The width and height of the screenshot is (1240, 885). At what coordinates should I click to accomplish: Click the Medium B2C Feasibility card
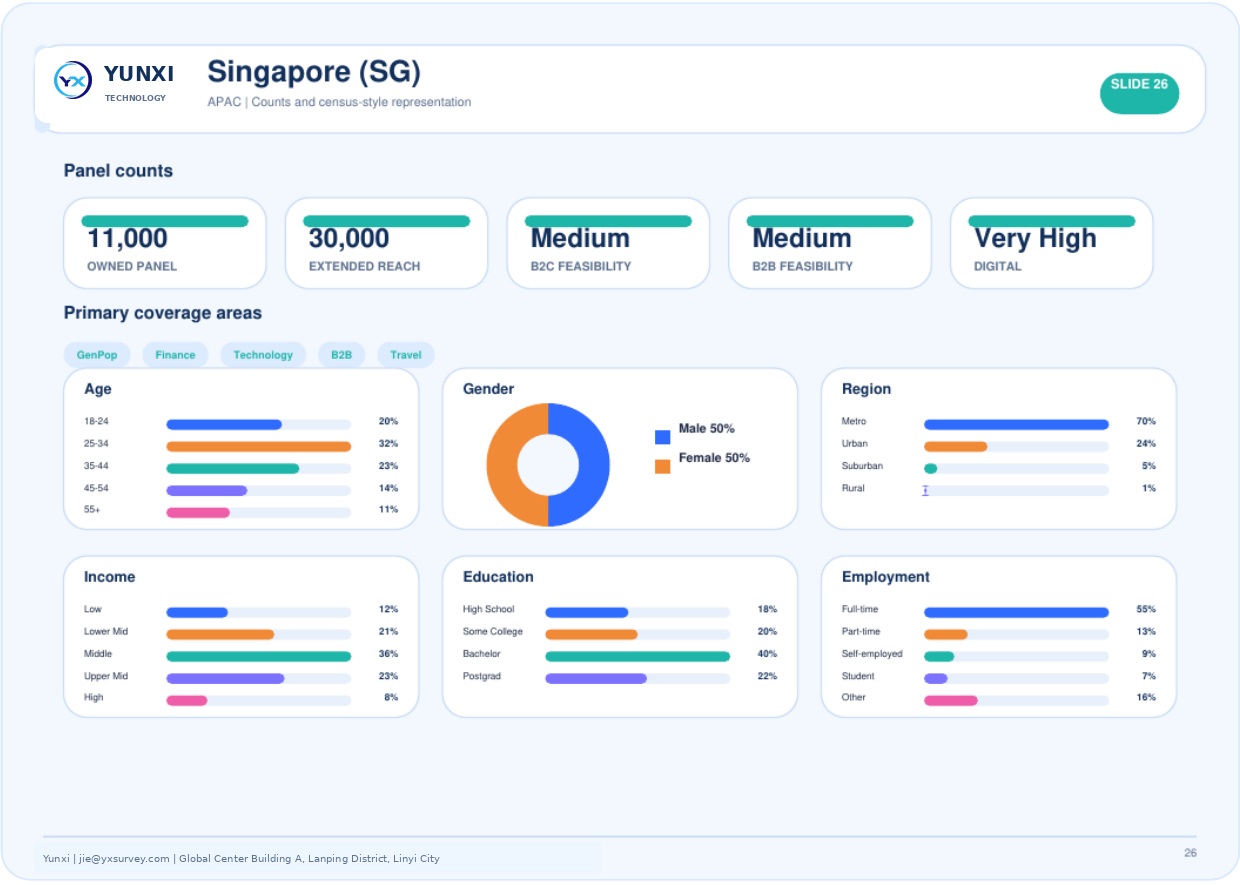coord(608,243)
